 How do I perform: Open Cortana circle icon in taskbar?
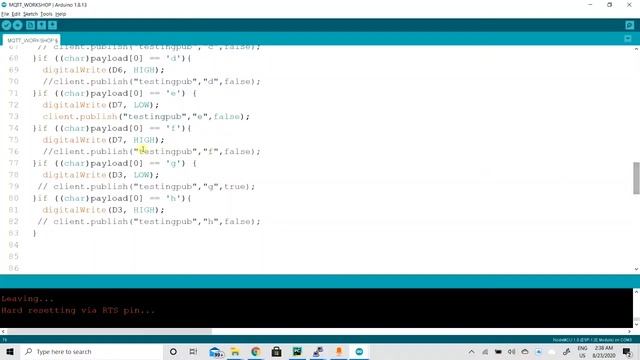tap(173, 351)
